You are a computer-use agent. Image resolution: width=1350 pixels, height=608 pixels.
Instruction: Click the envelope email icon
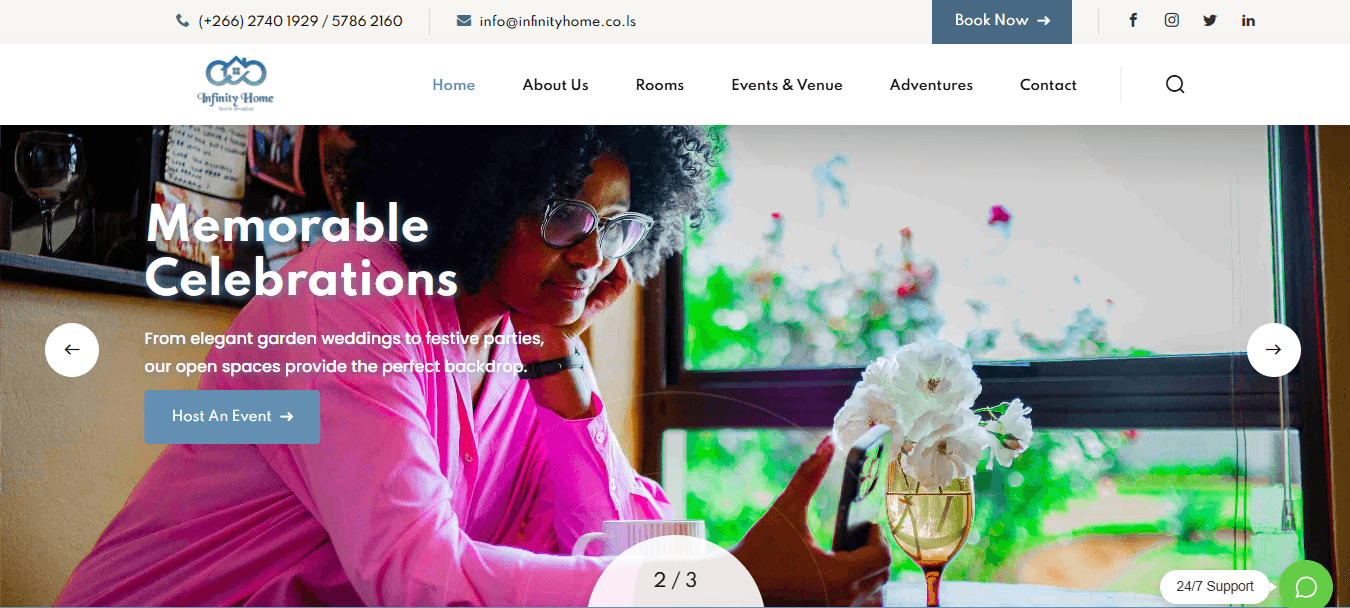464,21
